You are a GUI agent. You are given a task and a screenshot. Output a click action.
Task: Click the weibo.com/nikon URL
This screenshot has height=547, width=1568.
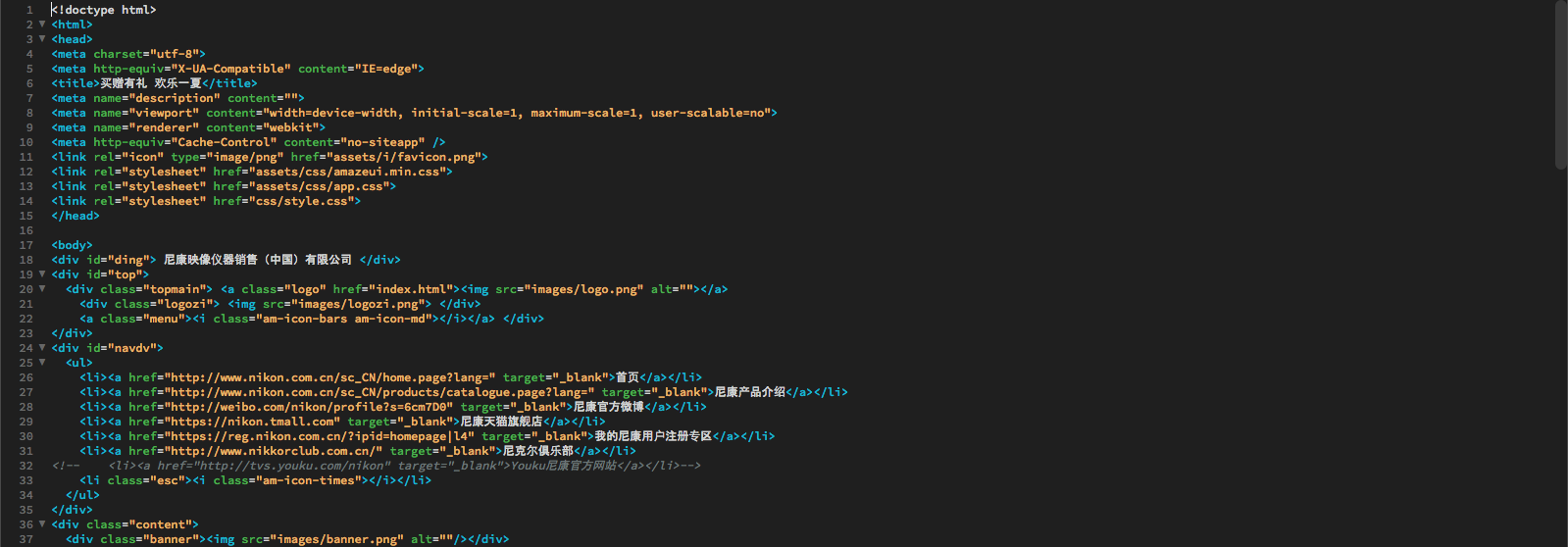point(308,407)
